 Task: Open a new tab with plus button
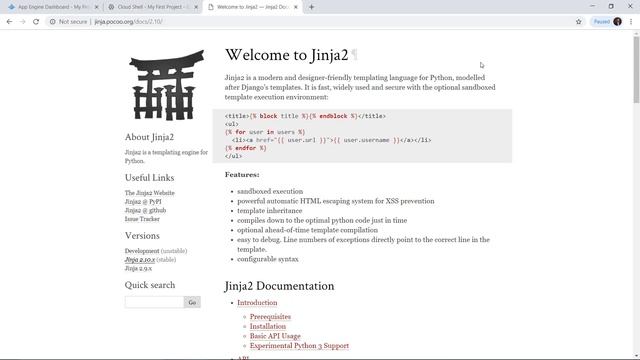pos(311,7)
